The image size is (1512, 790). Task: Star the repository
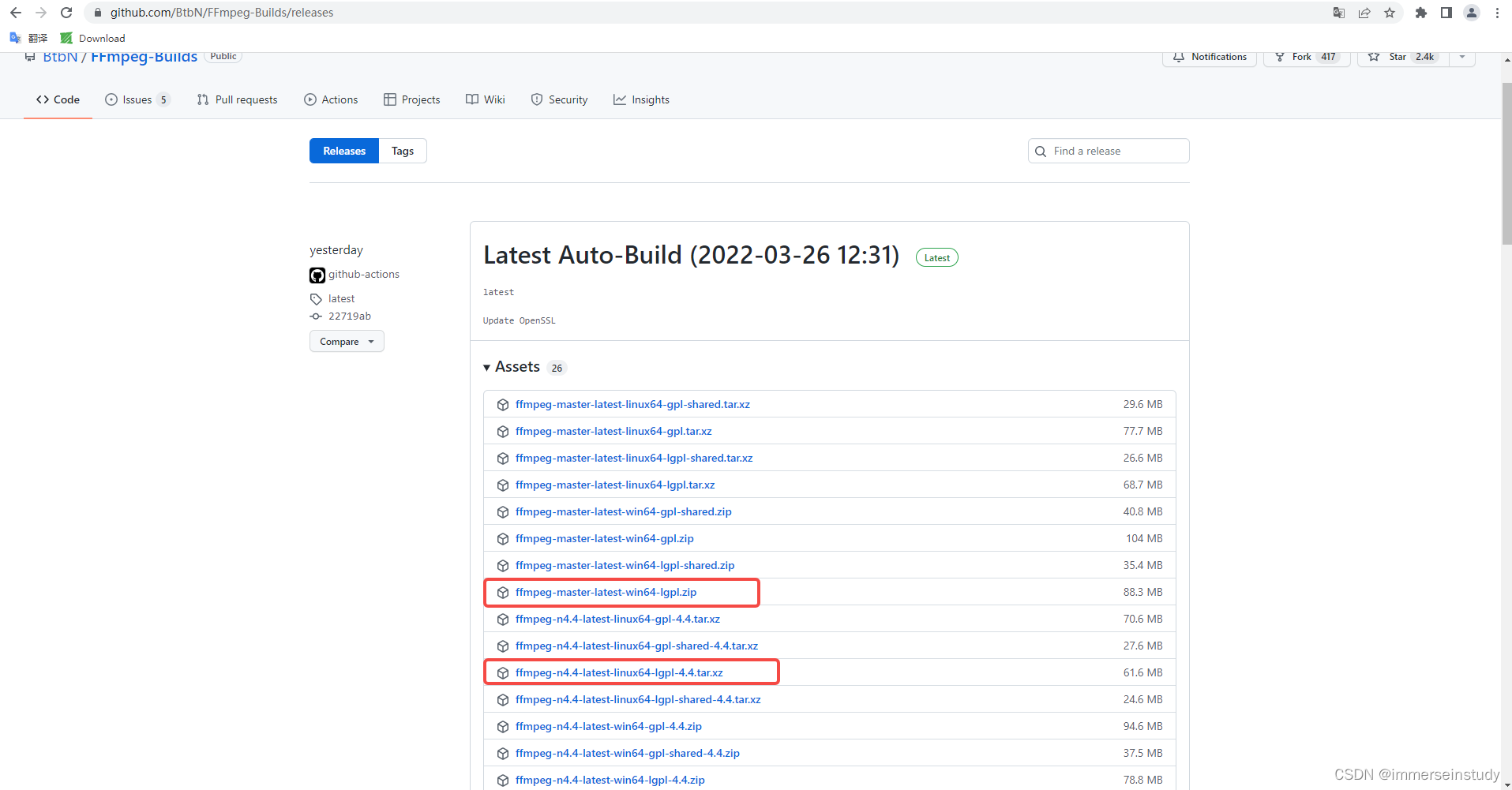1403,57
